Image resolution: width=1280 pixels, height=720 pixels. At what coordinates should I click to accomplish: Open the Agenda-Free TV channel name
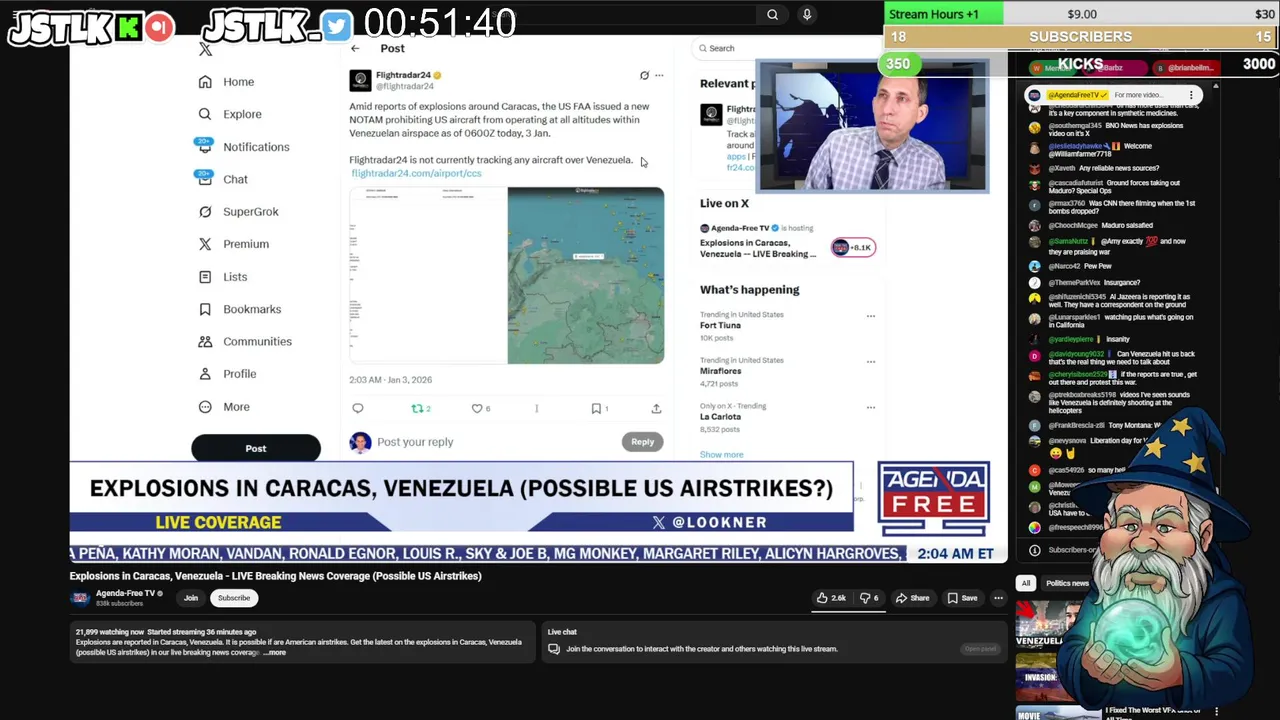coord(125,593)
